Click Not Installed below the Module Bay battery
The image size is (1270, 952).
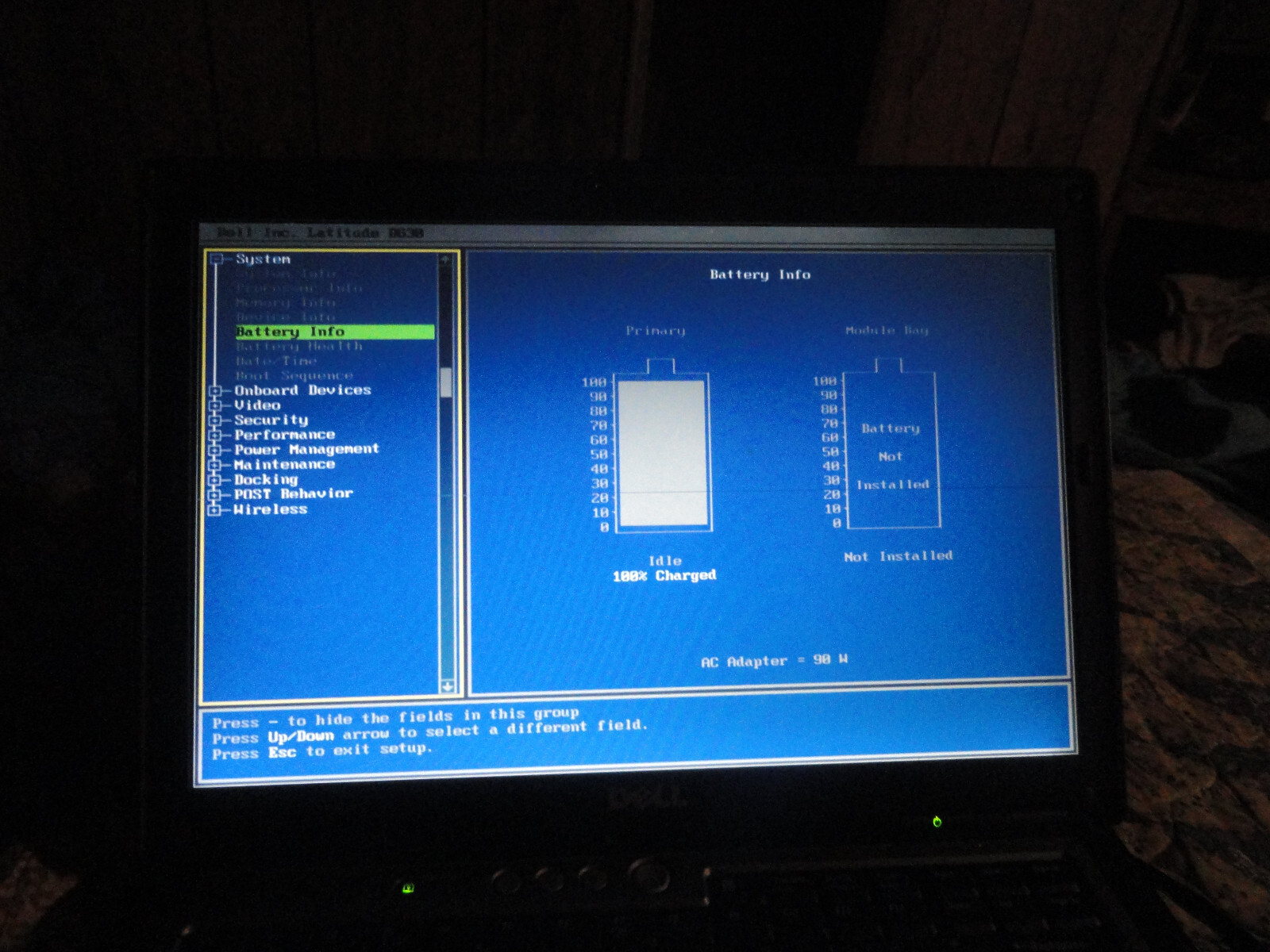899,556
